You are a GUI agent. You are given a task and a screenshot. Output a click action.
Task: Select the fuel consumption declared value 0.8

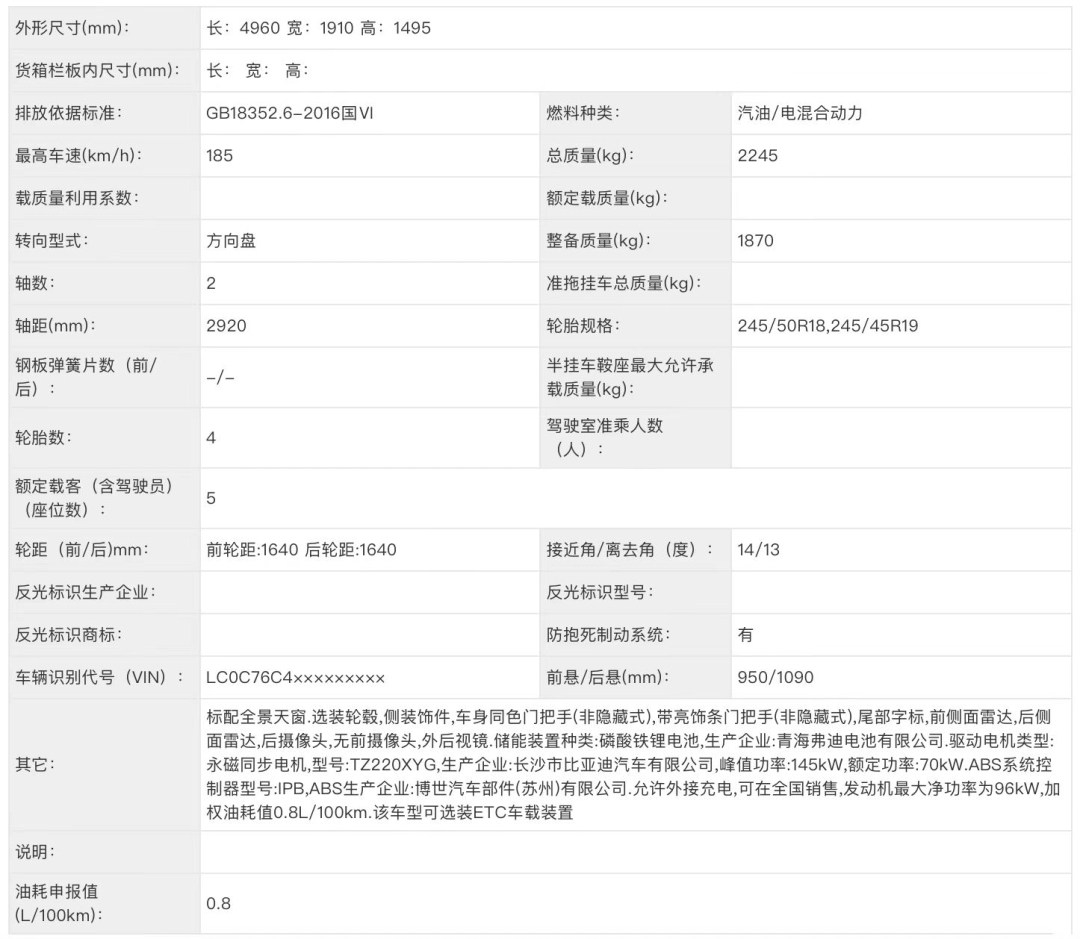218,903
